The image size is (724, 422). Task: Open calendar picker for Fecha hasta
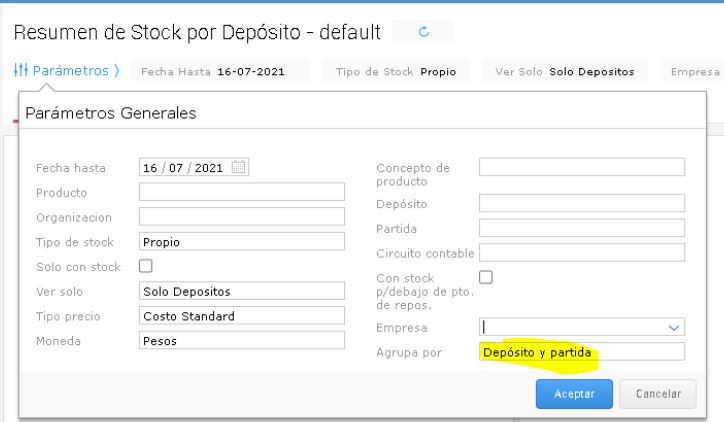(238, 168)
